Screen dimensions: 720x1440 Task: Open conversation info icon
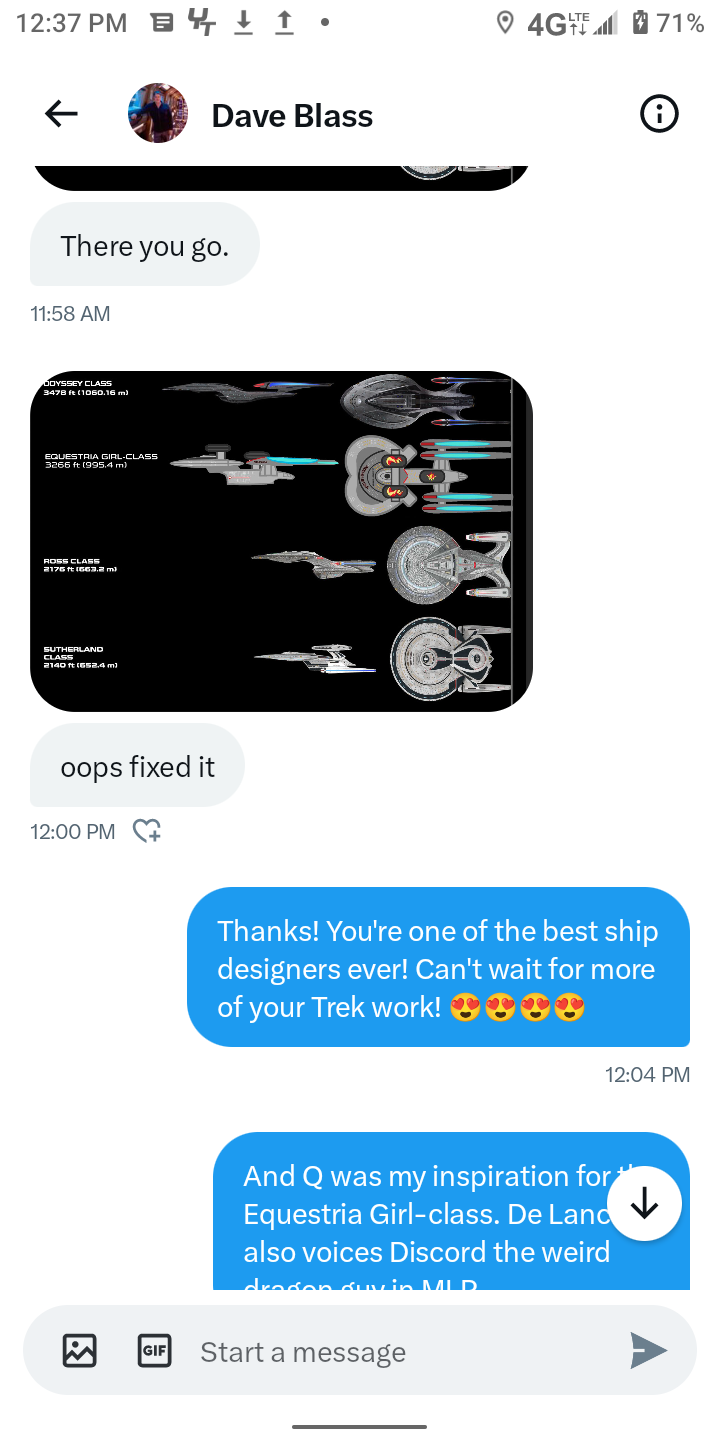pos(659,114)
